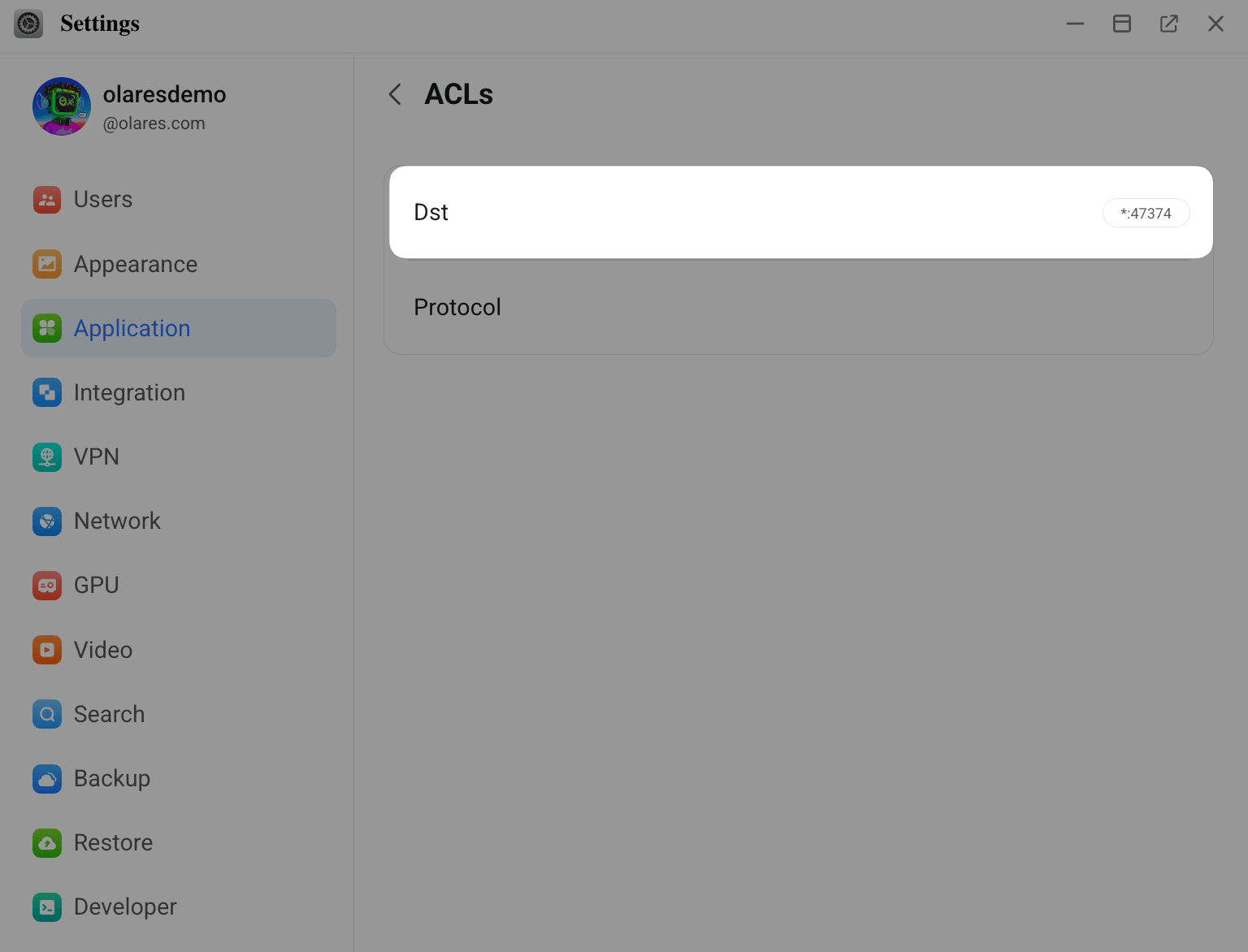Click the Appearance picture icon
Viewport: 1248px width, 952px height.
click(47, 264)
